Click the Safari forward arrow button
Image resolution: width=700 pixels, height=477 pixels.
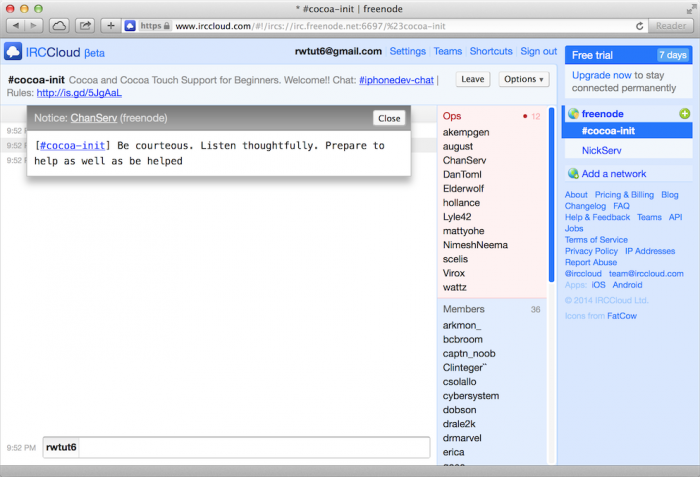[x=34, y=26]
